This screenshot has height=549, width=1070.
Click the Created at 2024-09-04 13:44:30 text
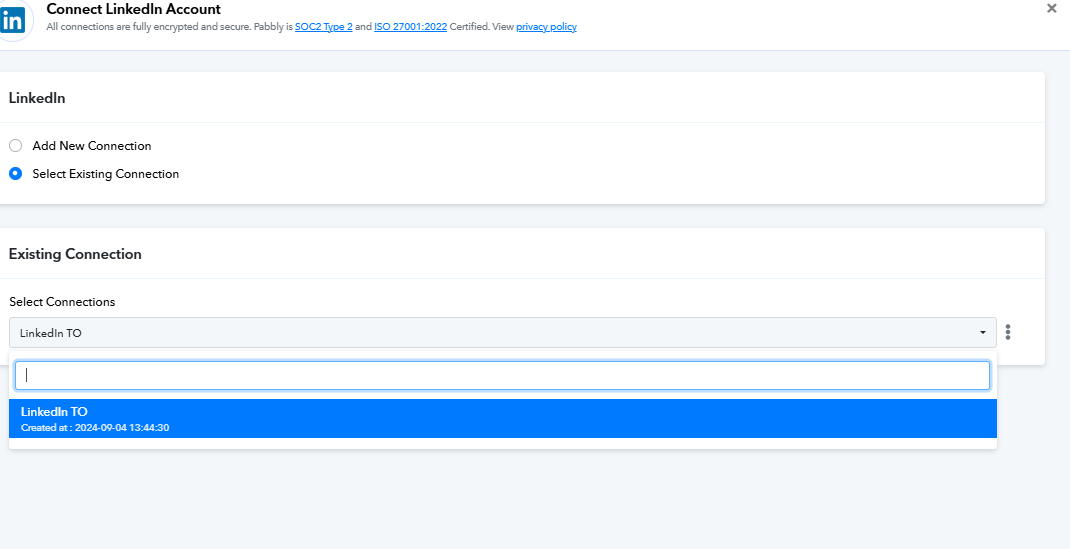click(x=95, y=428)
